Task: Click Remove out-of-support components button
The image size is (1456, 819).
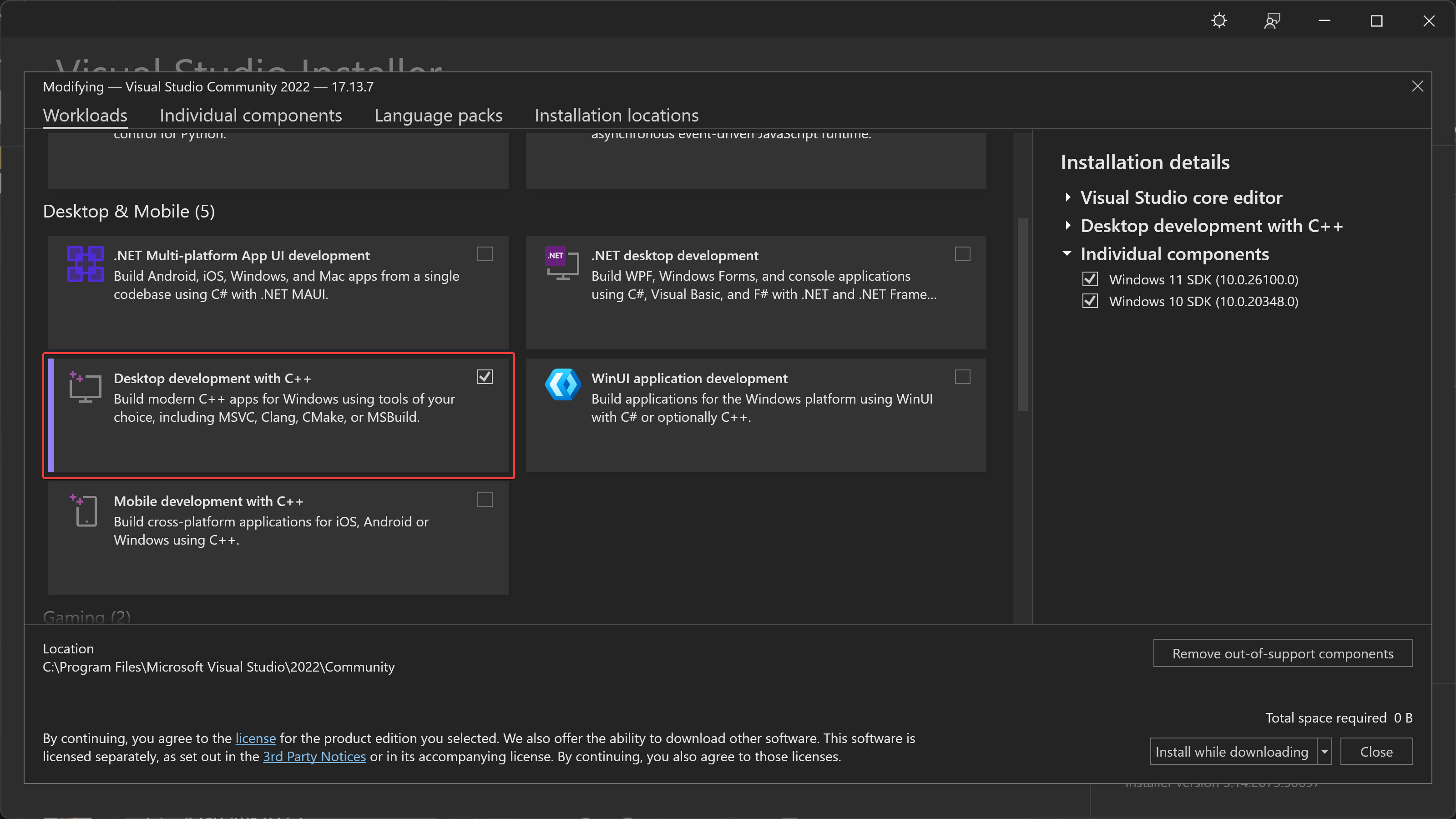Action: pos(1283,653)
